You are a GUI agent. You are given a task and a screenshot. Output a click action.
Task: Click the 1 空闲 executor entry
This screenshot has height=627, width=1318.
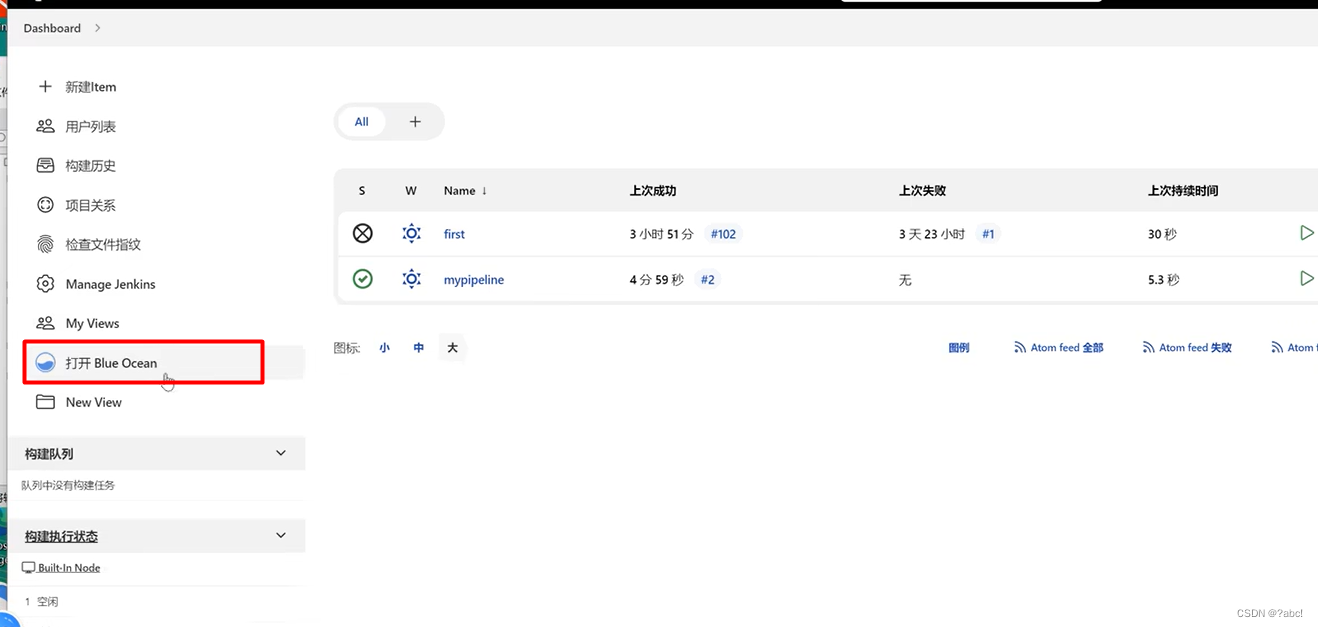point(41,602)
